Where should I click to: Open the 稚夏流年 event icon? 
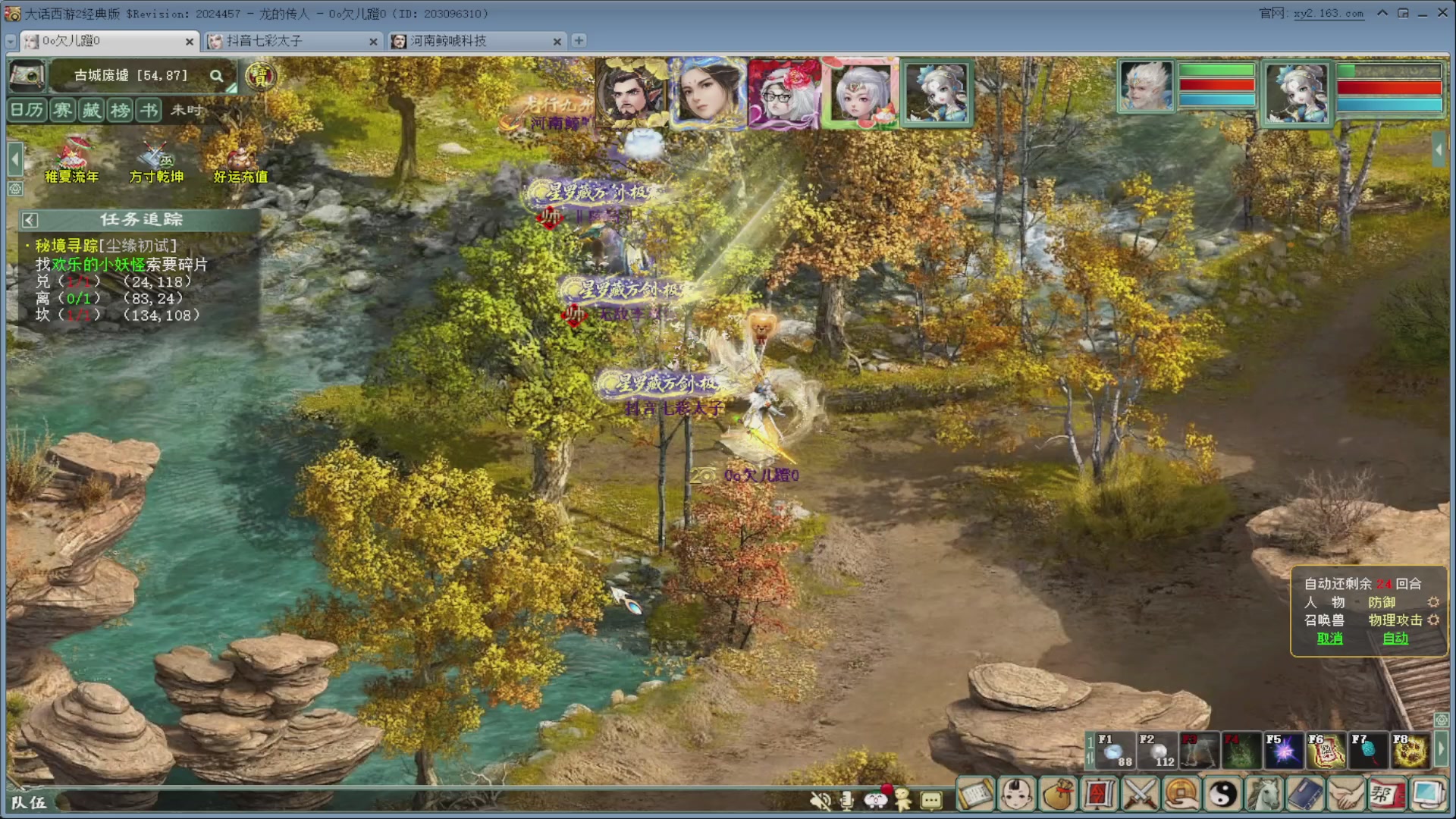click(x=71, y=160)
